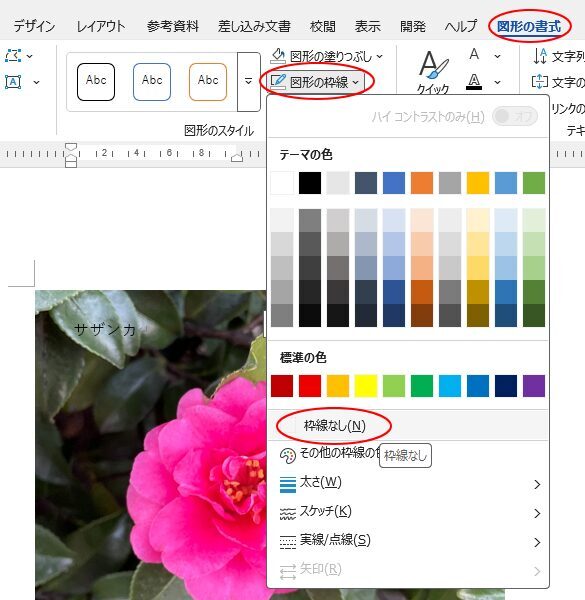
Task: Expand the Shape Outline dropdown arrow
Action: (x=355, y=82)
